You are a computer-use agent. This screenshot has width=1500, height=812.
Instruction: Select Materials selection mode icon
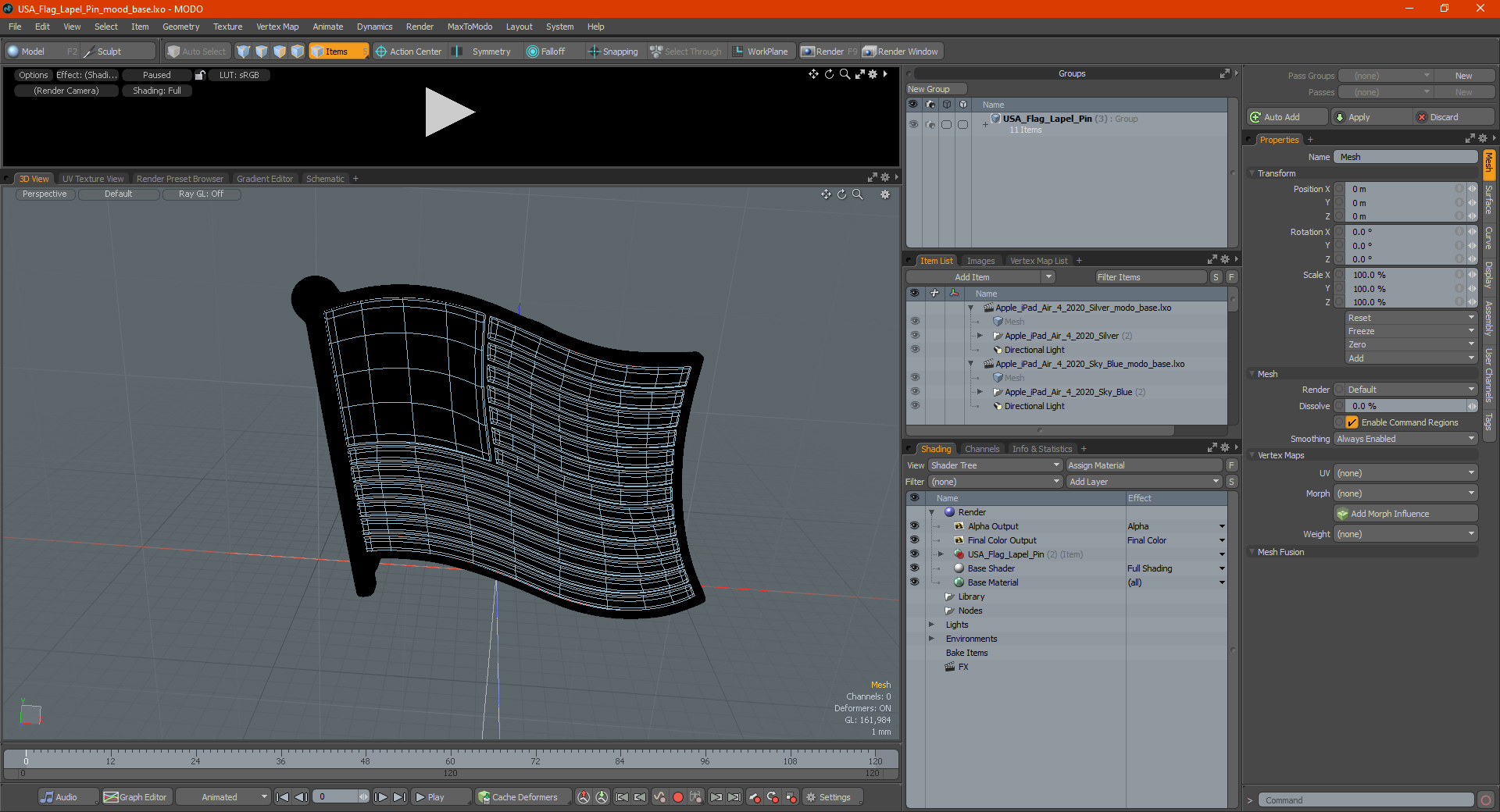(x=298, y=52)
